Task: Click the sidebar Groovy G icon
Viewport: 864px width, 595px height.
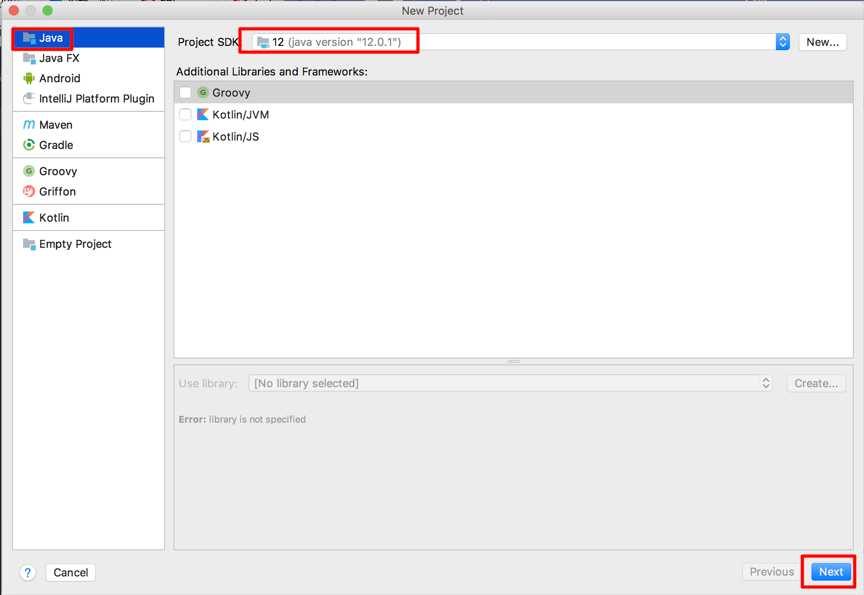Action: (29, 171)
